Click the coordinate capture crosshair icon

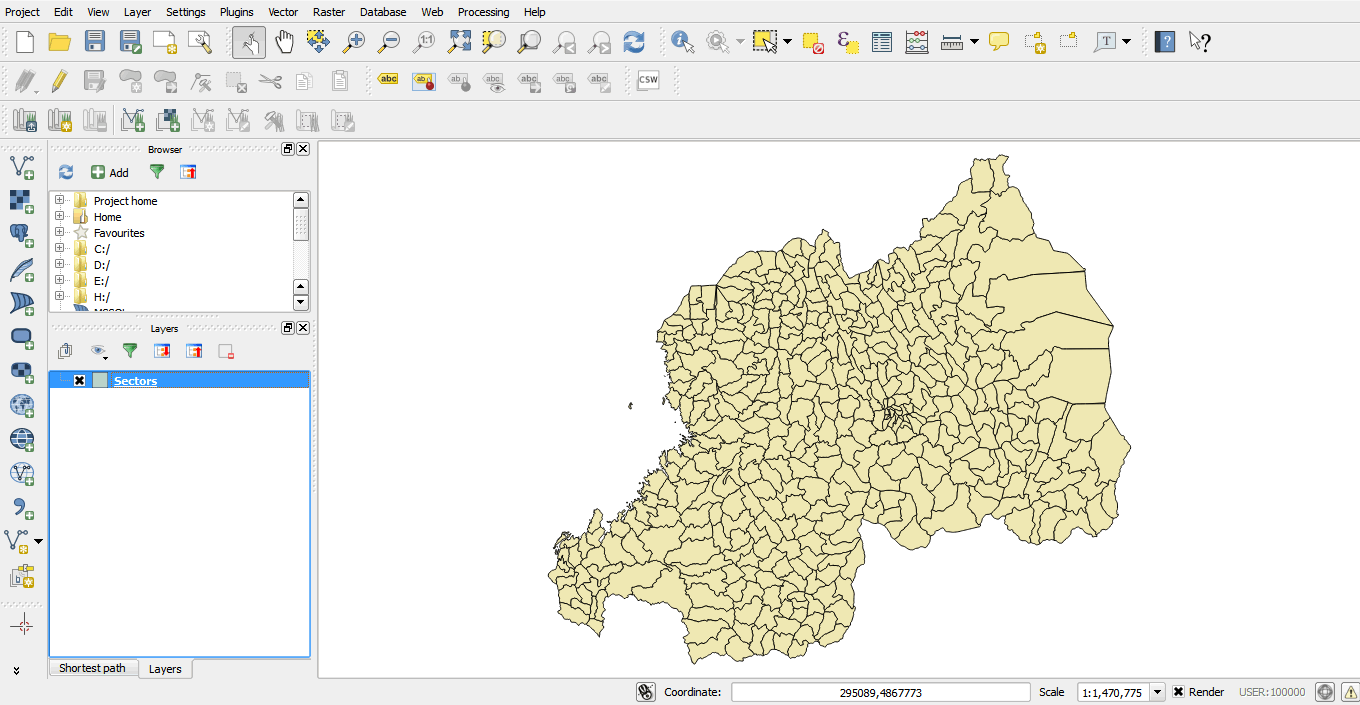(x=22, y=625)
